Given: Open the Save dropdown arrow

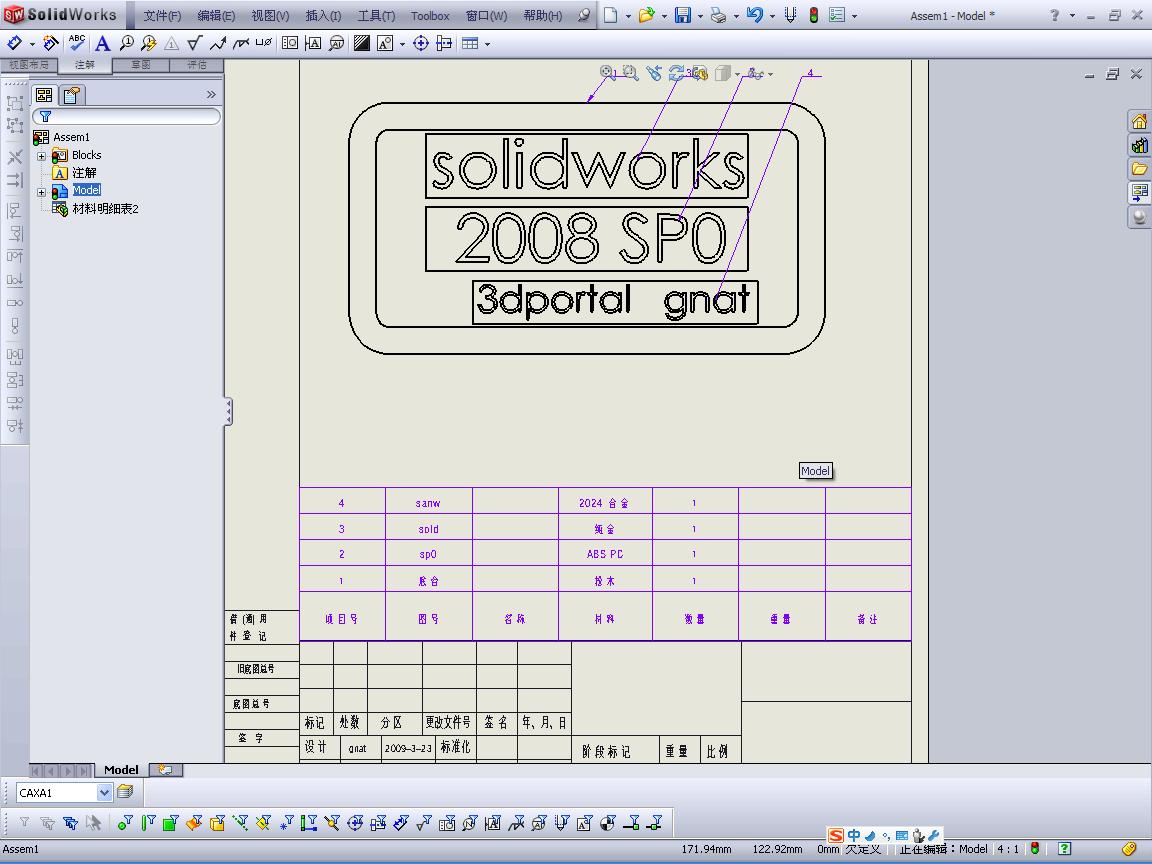Looking at the screenshot, I should click(700, 15).
